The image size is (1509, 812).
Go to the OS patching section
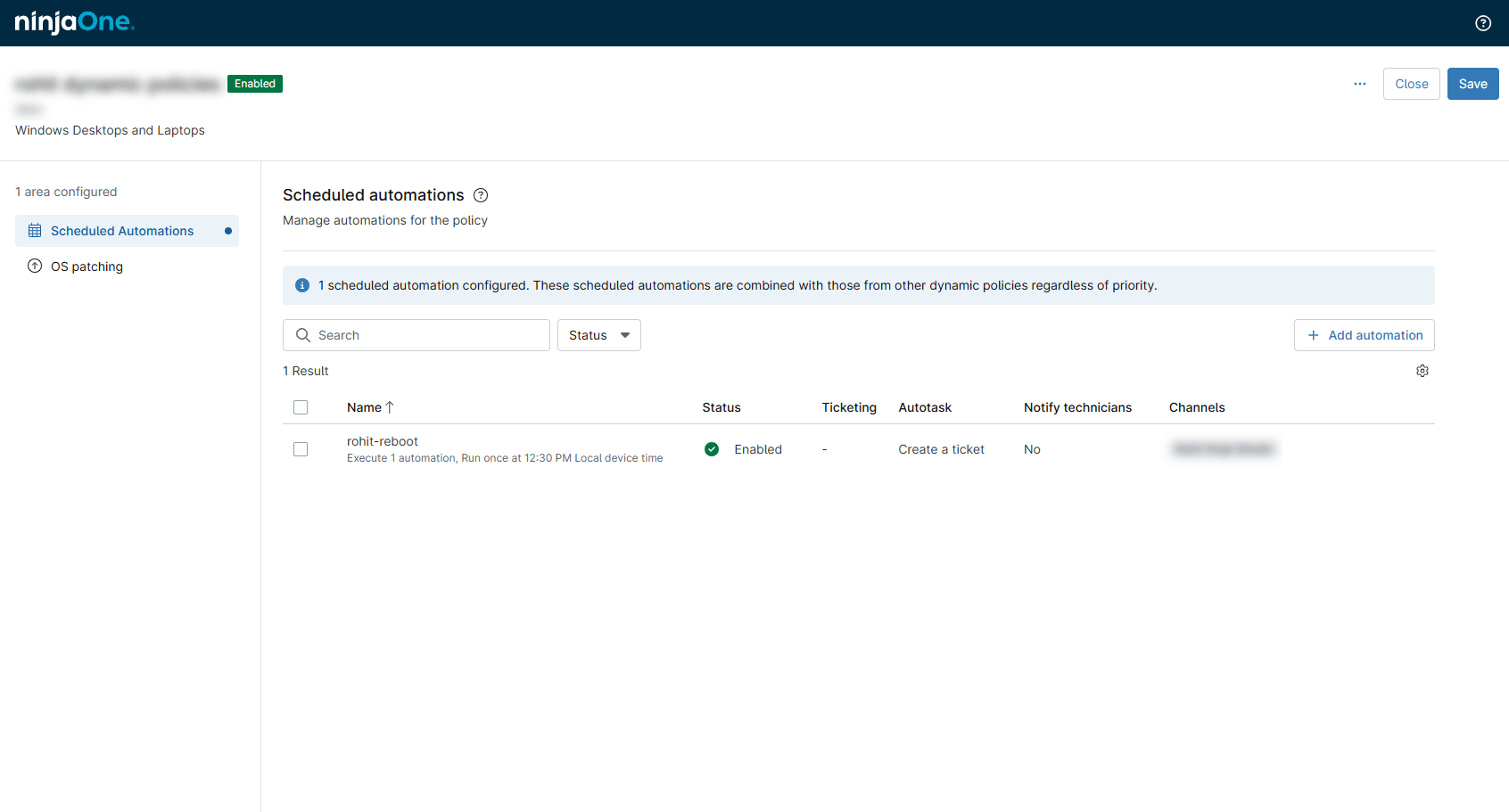coord(87,266)
